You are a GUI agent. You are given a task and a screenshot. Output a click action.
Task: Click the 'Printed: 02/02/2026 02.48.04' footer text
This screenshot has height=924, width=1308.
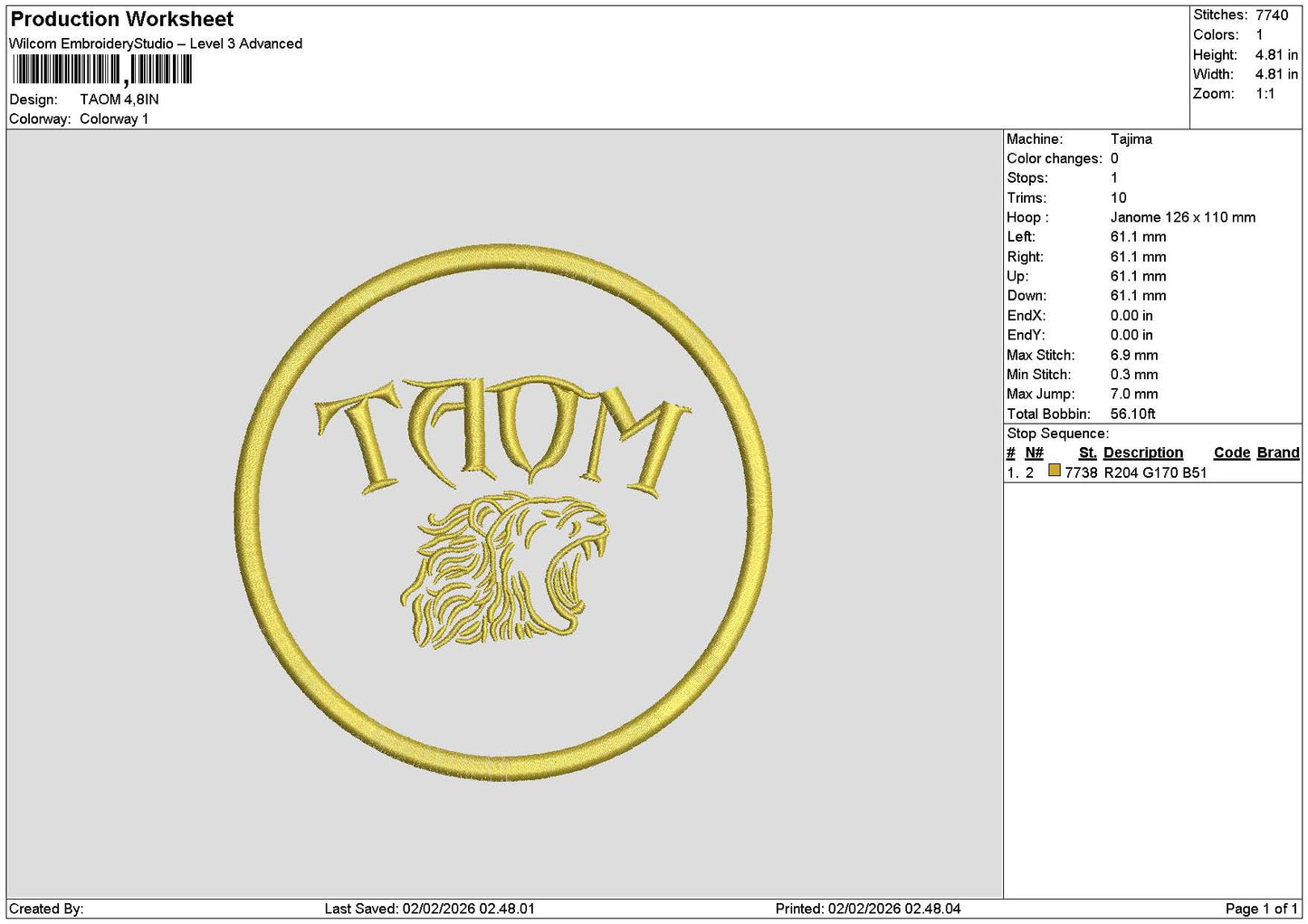point(868,909)
